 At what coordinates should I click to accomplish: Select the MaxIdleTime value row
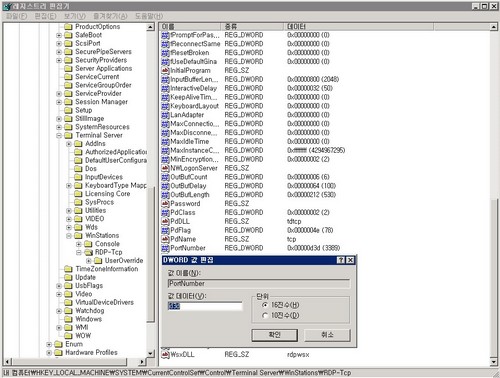click(190, 142)
